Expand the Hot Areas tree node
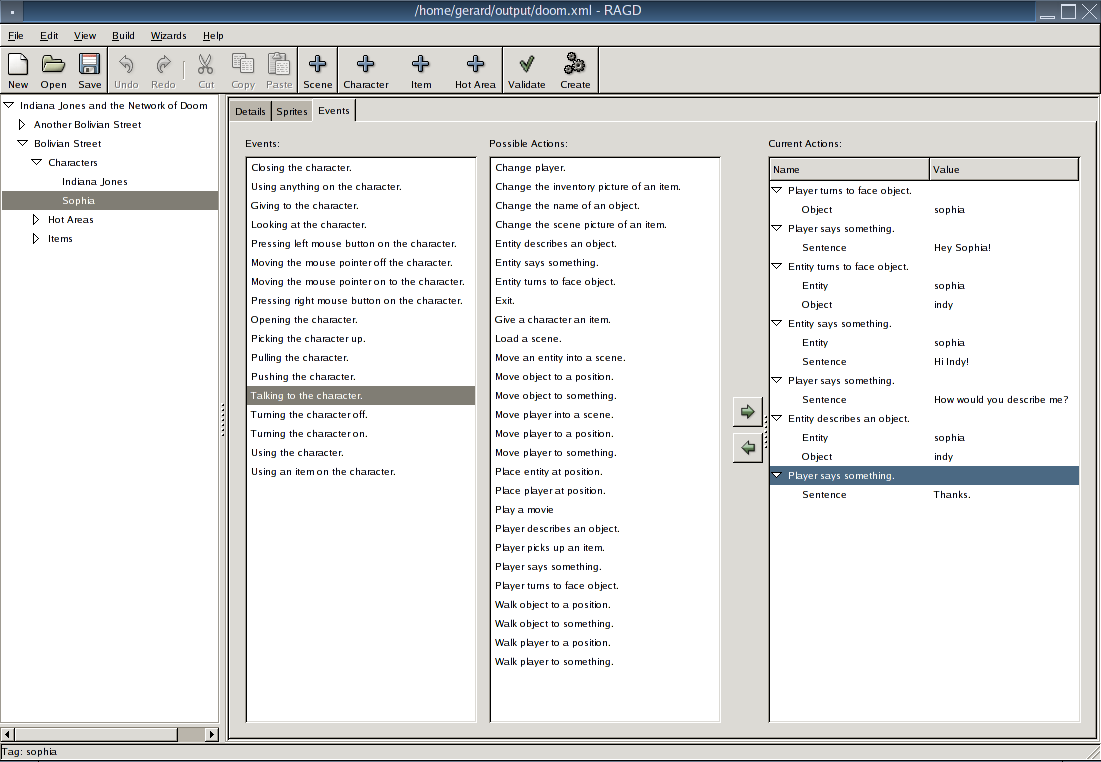1101x762 pixels. [x=37, y=219]
